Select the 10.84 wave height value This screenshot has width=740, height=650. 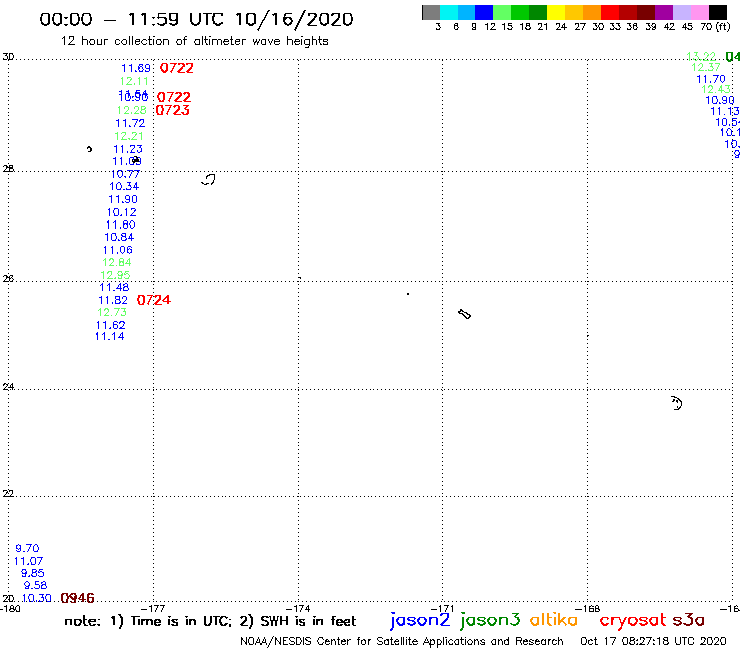[x=119, y=237]
